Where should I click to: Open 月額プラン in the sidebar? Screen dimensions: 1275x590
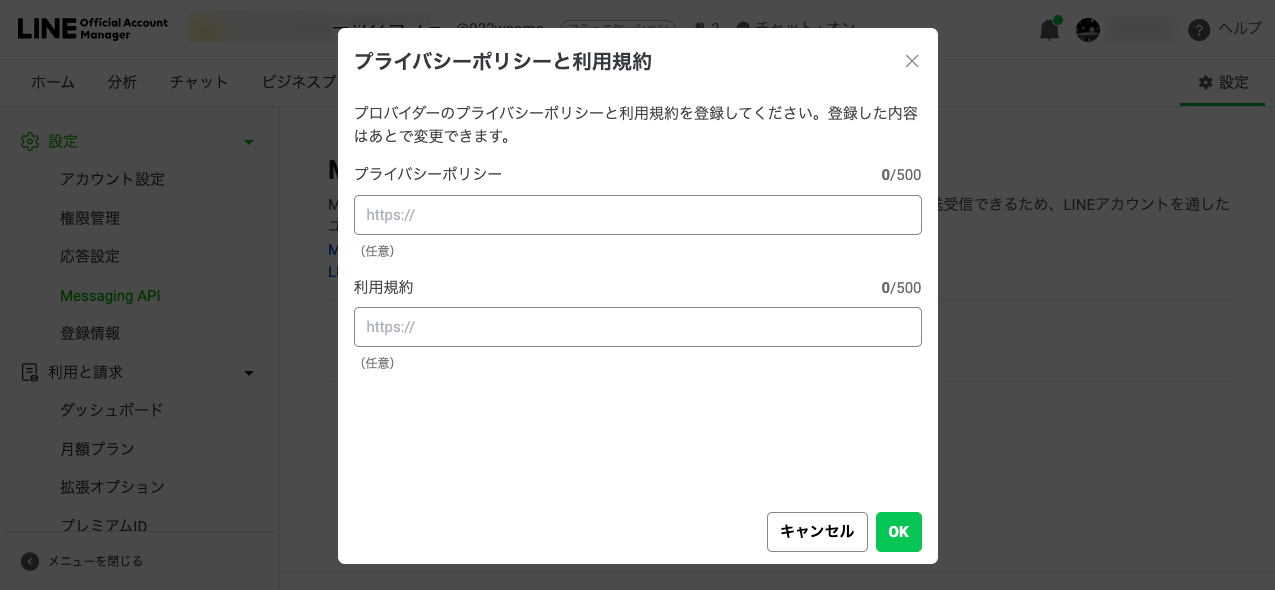pos(97,449)
